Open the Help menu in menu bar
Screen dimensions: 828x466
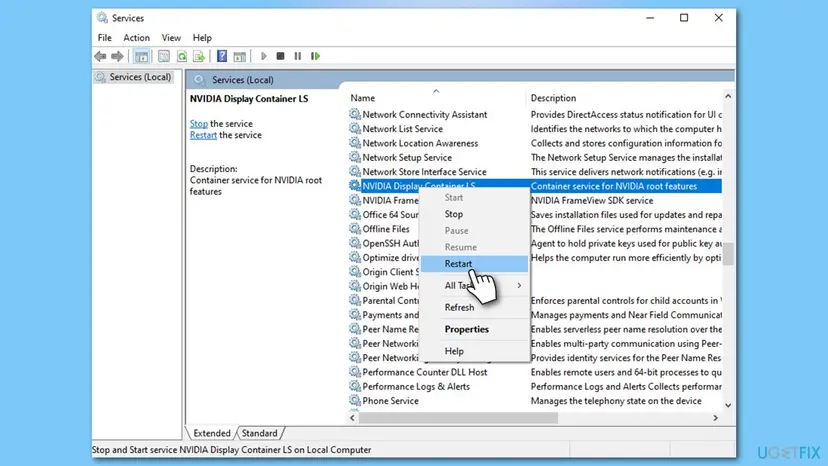pos(202,38)
